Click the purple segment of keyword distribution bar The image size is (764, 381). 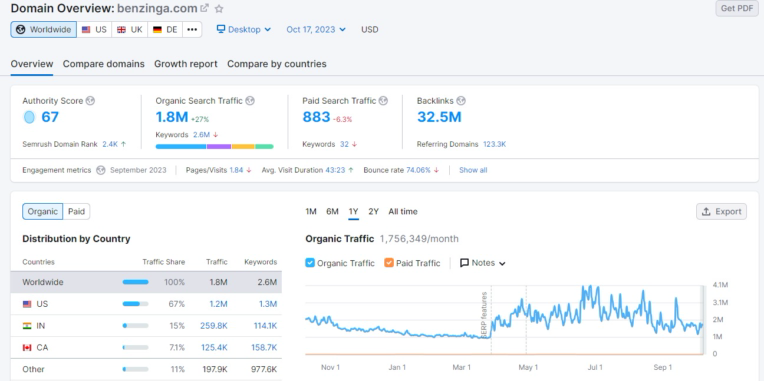219,146
